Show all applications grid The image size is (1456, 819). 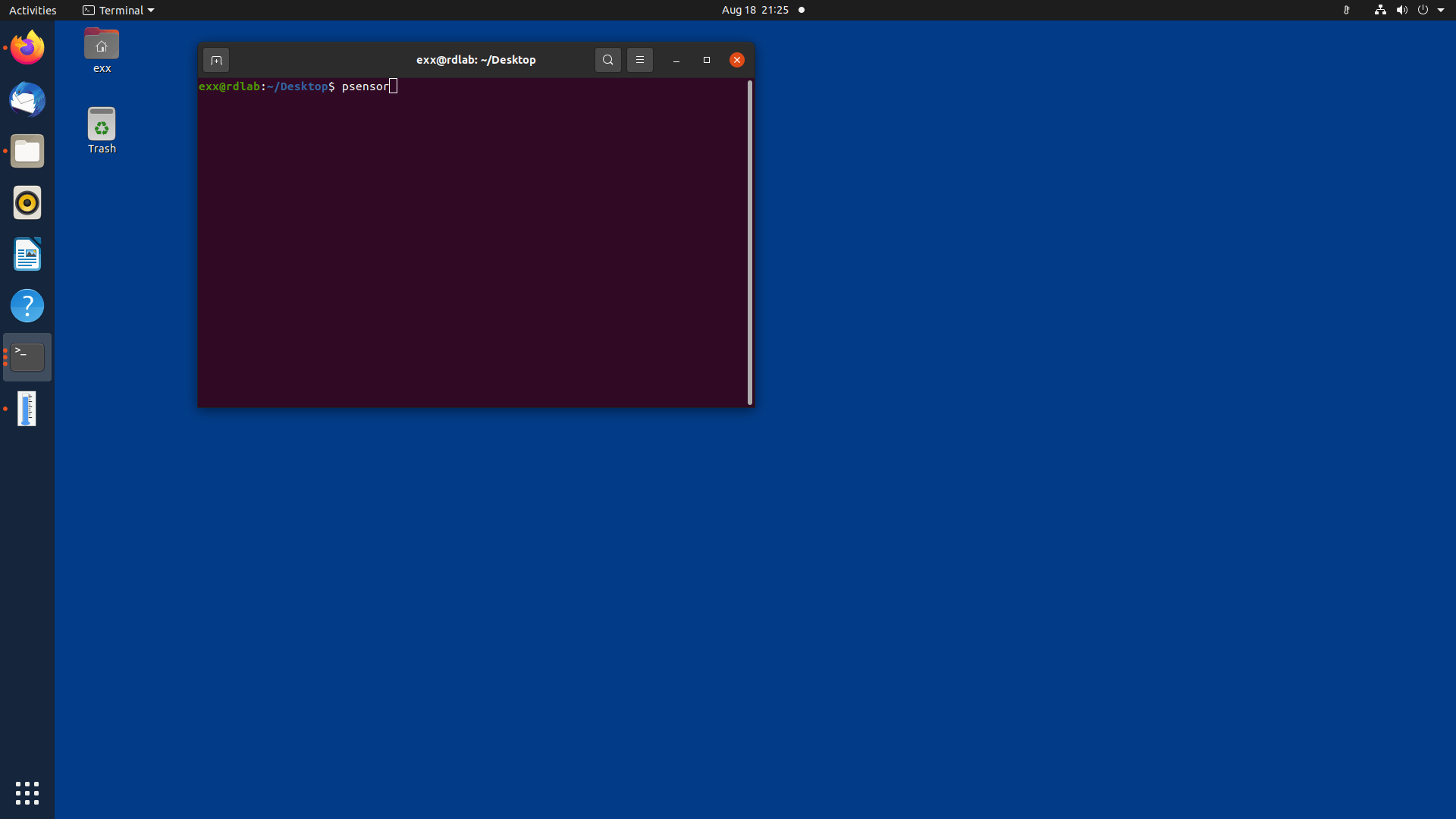(x=27, y=792)
